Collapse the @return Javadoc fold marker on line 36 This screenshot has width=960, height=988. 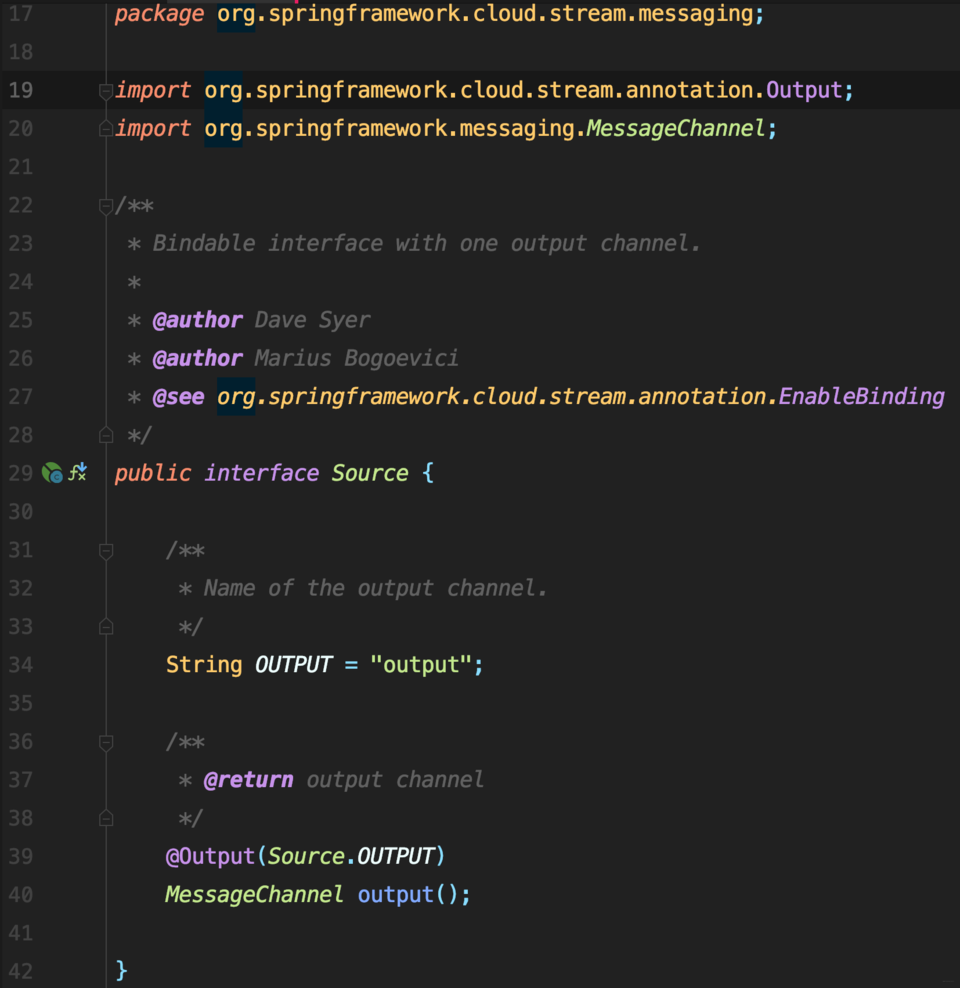coord(106,743)
